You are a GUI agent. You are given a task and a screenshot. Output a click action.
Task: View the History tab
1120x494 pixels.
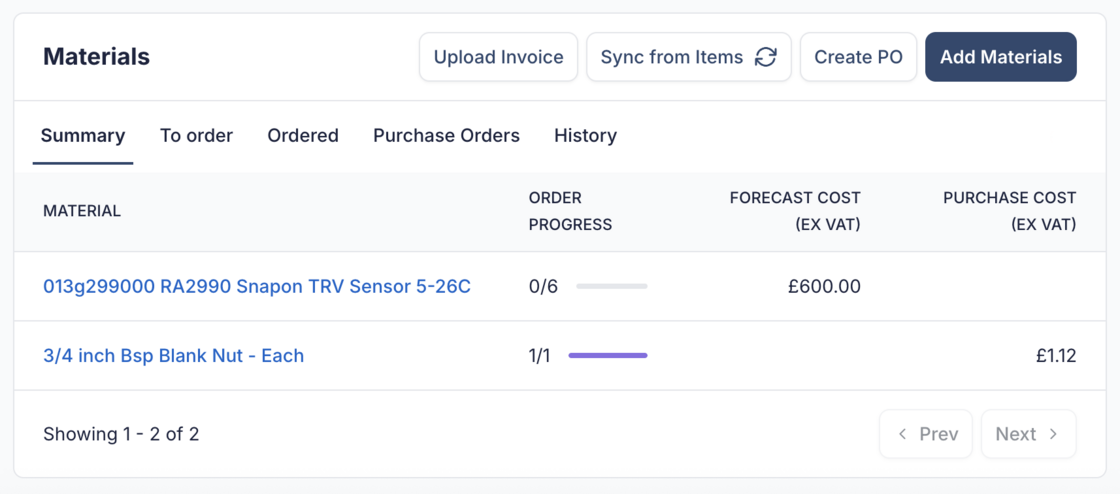(585, 135)
